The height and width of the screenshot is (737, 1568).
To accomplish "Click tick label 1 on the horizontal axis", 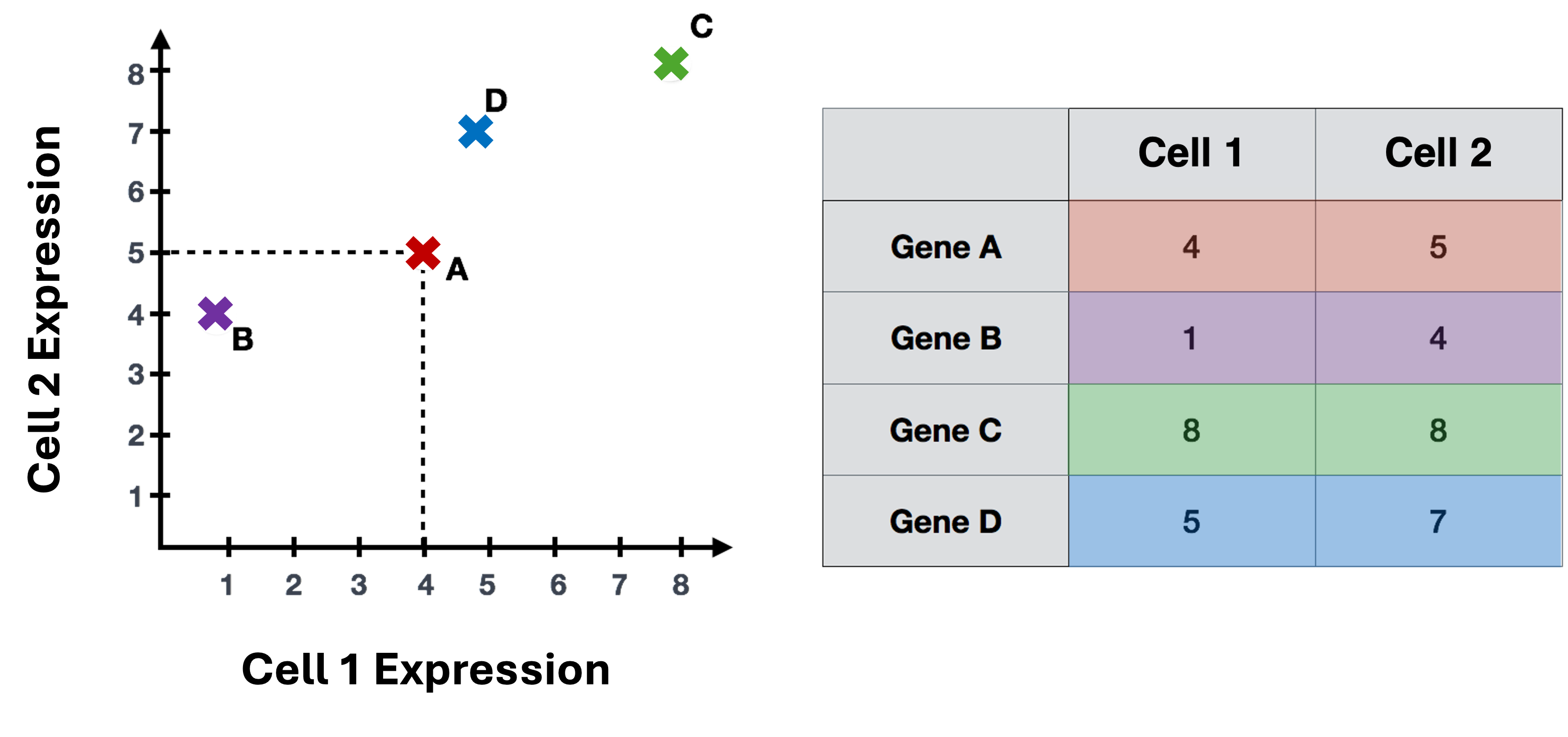I will pos(227,586).
